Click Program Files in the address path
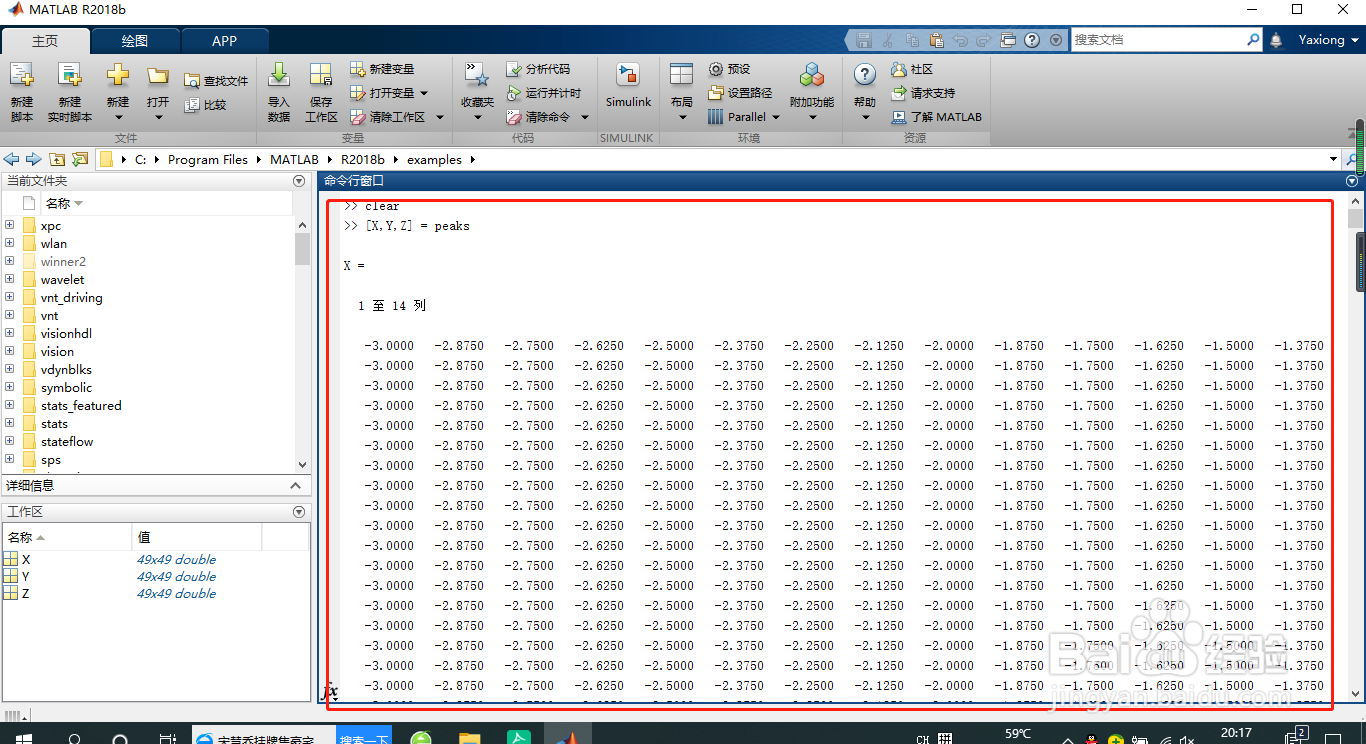This screenshot has width=1366, height=744. [x=207, y=159]
